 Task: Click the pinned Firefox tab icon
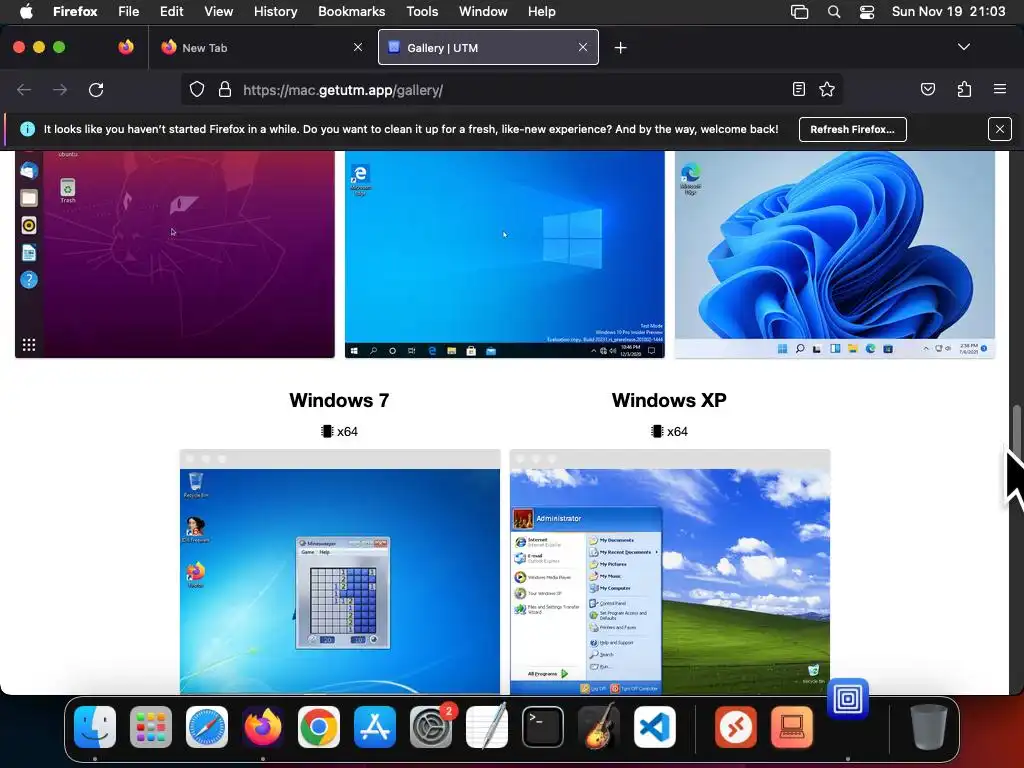[x=126, y=47]
